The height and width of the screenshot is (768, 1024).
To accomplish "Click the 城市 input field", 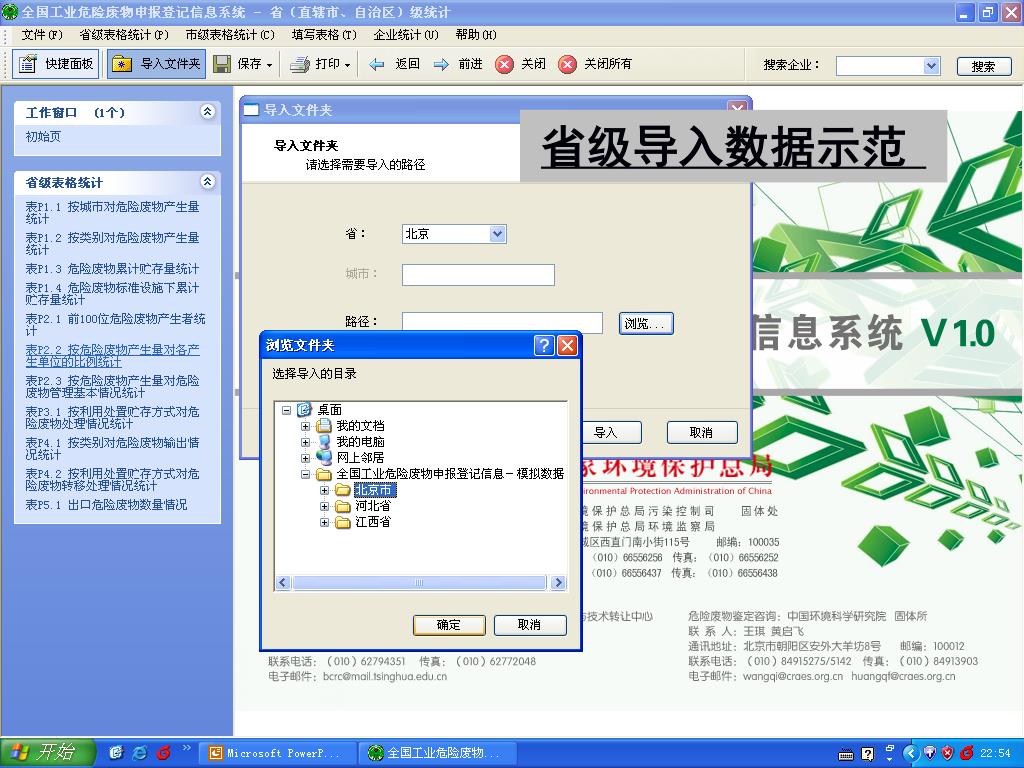I will (478, 275).
